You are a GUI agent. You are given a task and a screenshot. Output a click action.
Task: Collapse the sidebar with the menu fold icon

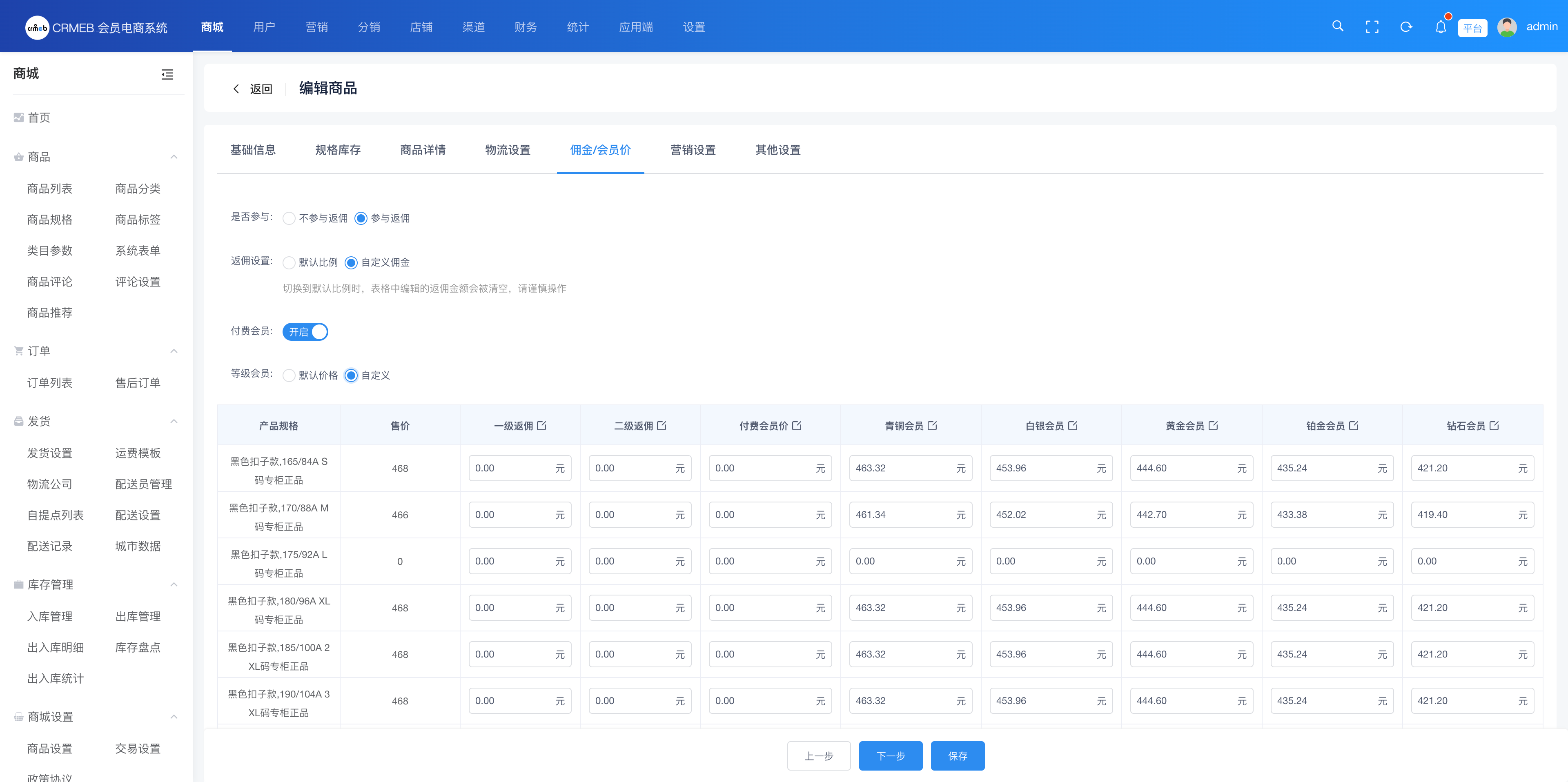[x=167, y=74]
